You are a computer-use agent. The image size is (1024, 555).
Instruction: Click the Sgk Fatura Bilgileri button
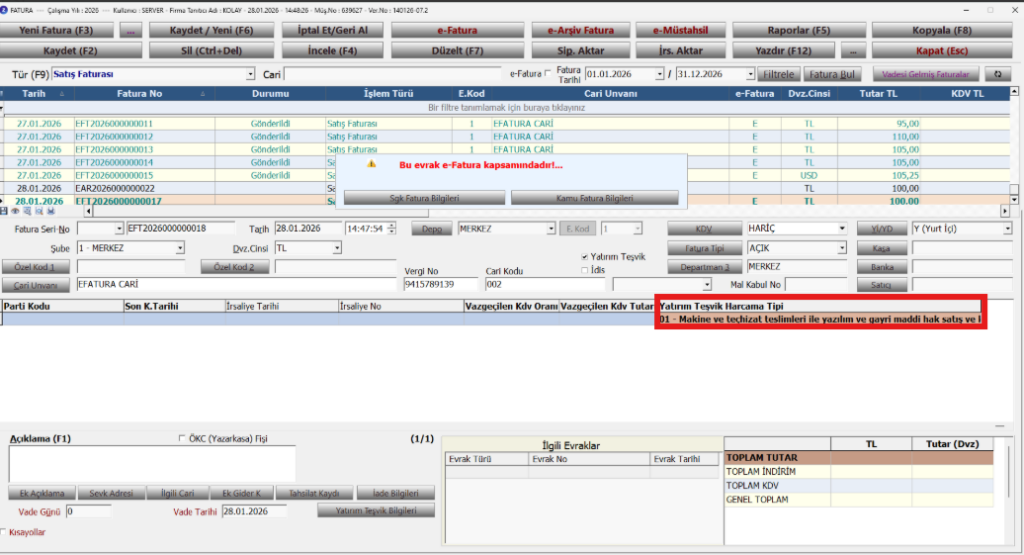coord(424,198)
